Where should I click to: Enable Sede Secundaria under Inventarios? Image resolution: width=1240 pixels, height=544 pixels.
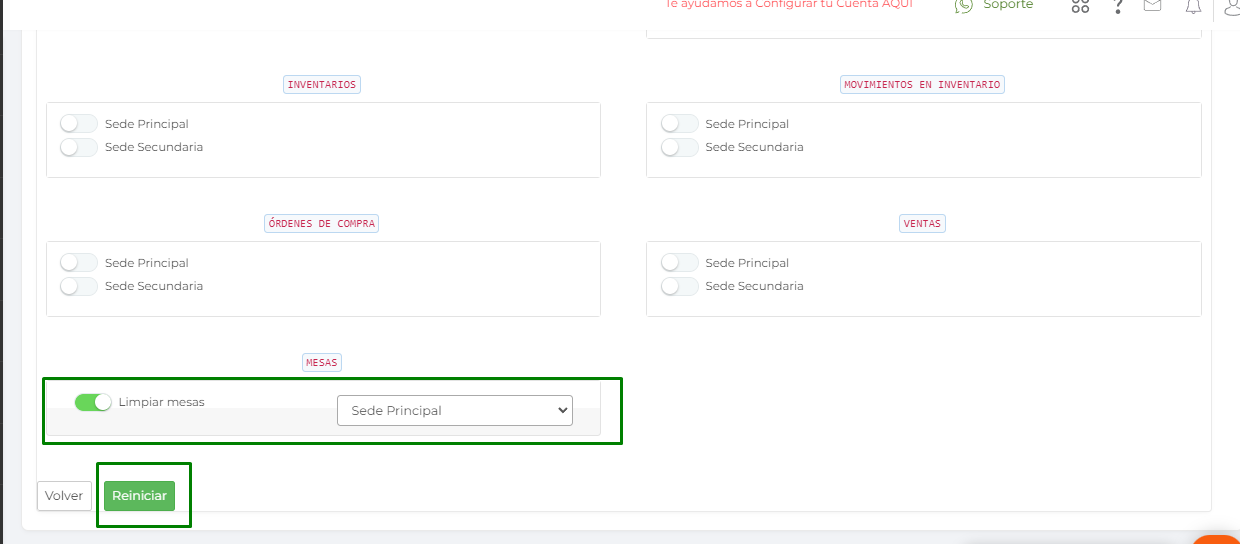(79, 147)
